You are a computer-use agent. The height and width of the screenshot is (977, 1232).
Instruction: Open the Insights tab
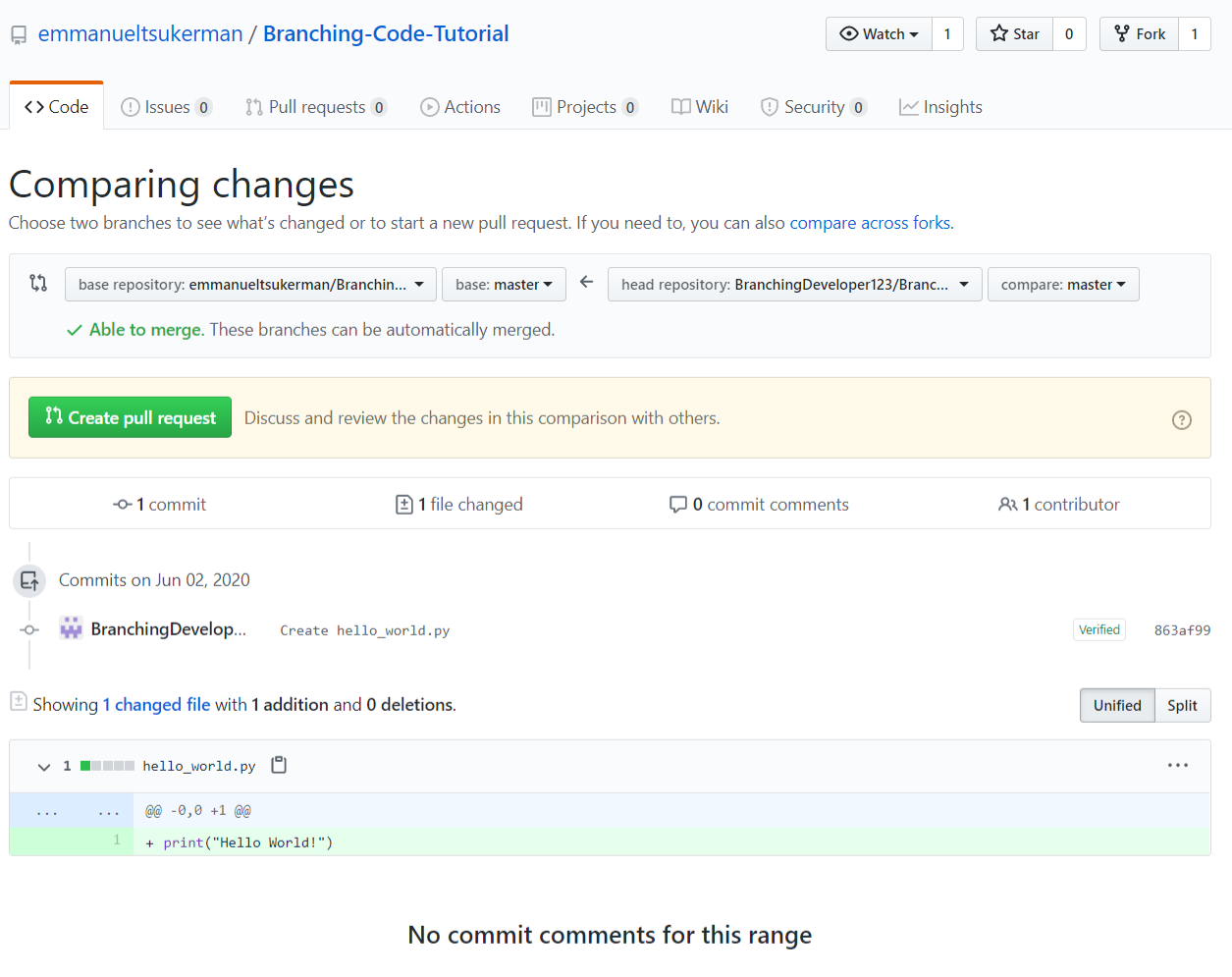click(x=940, y=107)
